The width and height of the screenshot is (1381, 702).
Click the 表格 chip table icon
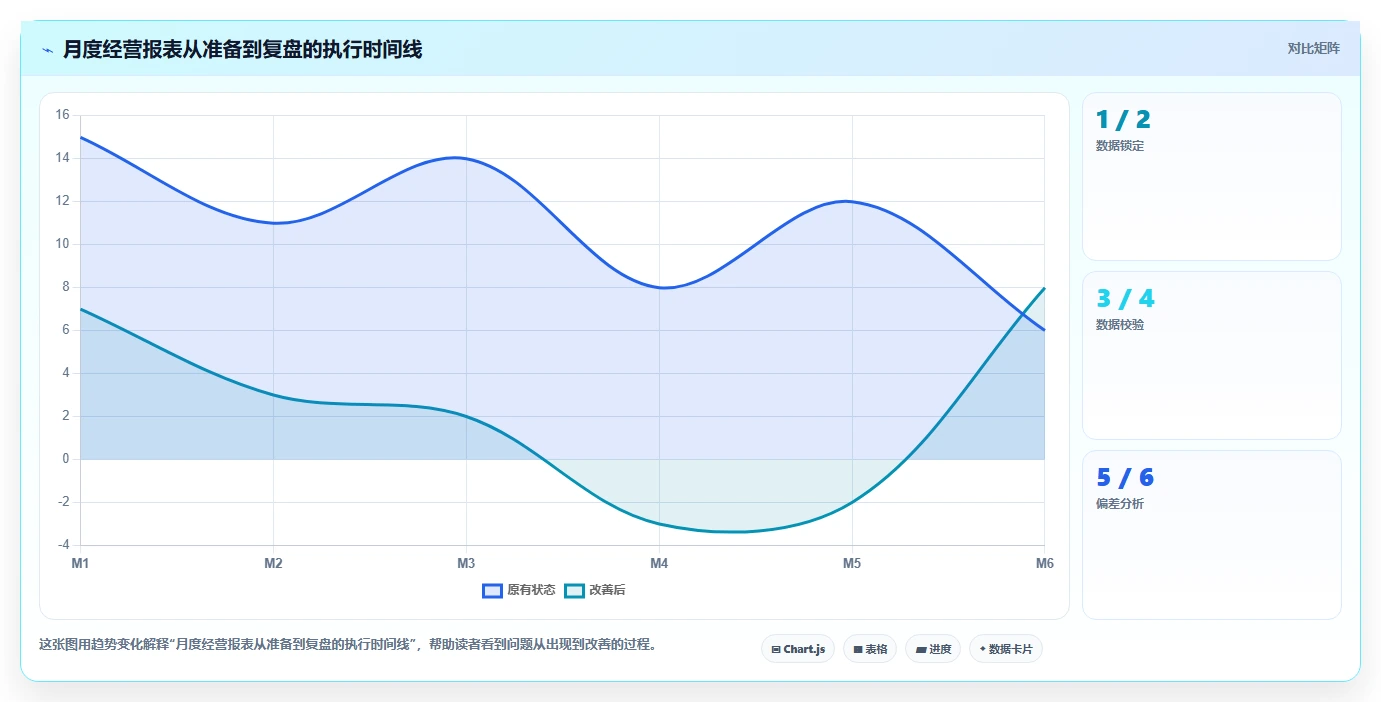click(858, 650)
